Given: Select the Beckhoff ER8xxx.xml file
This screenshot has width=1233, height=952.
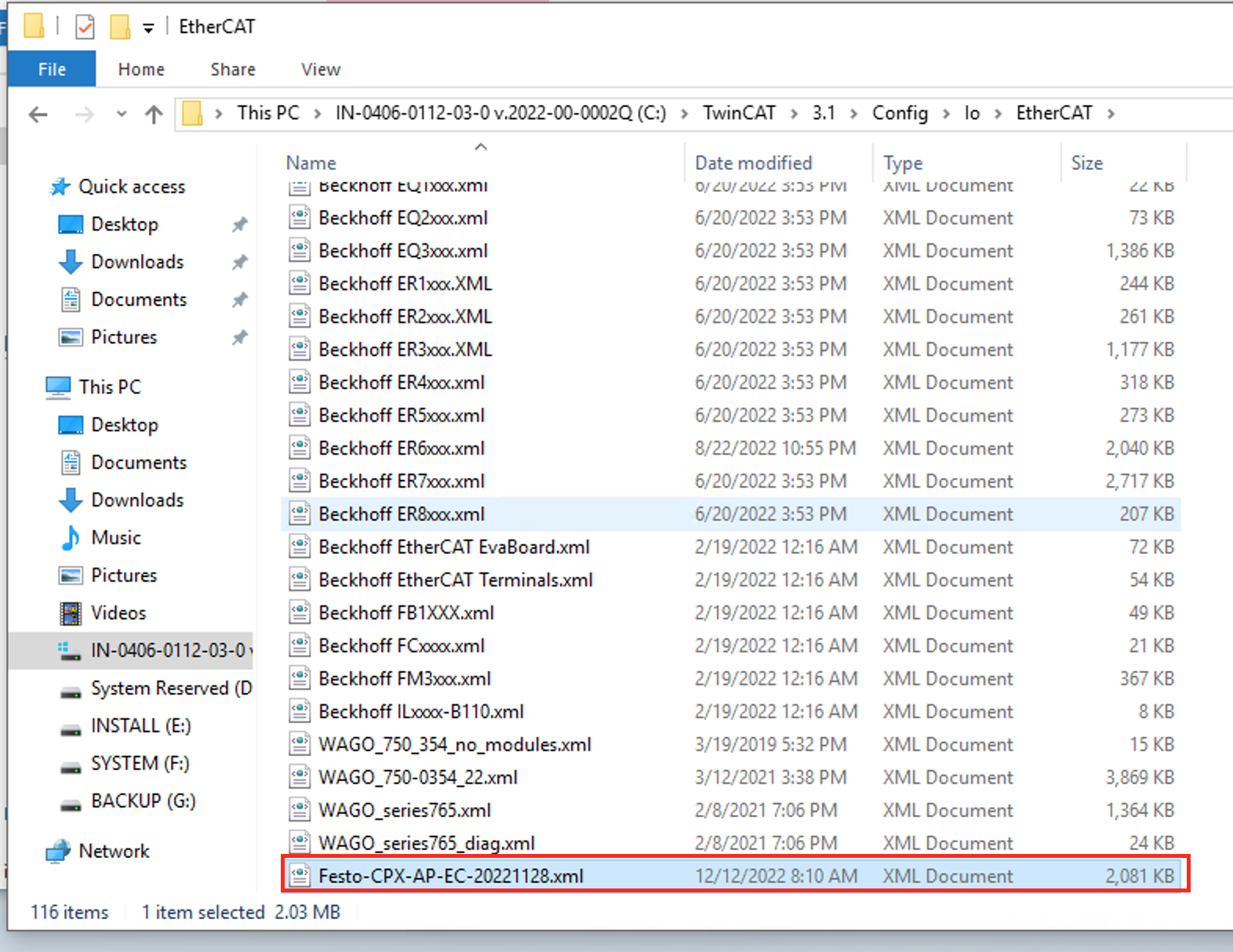Looking at the screenshot, I should (731, 514).
